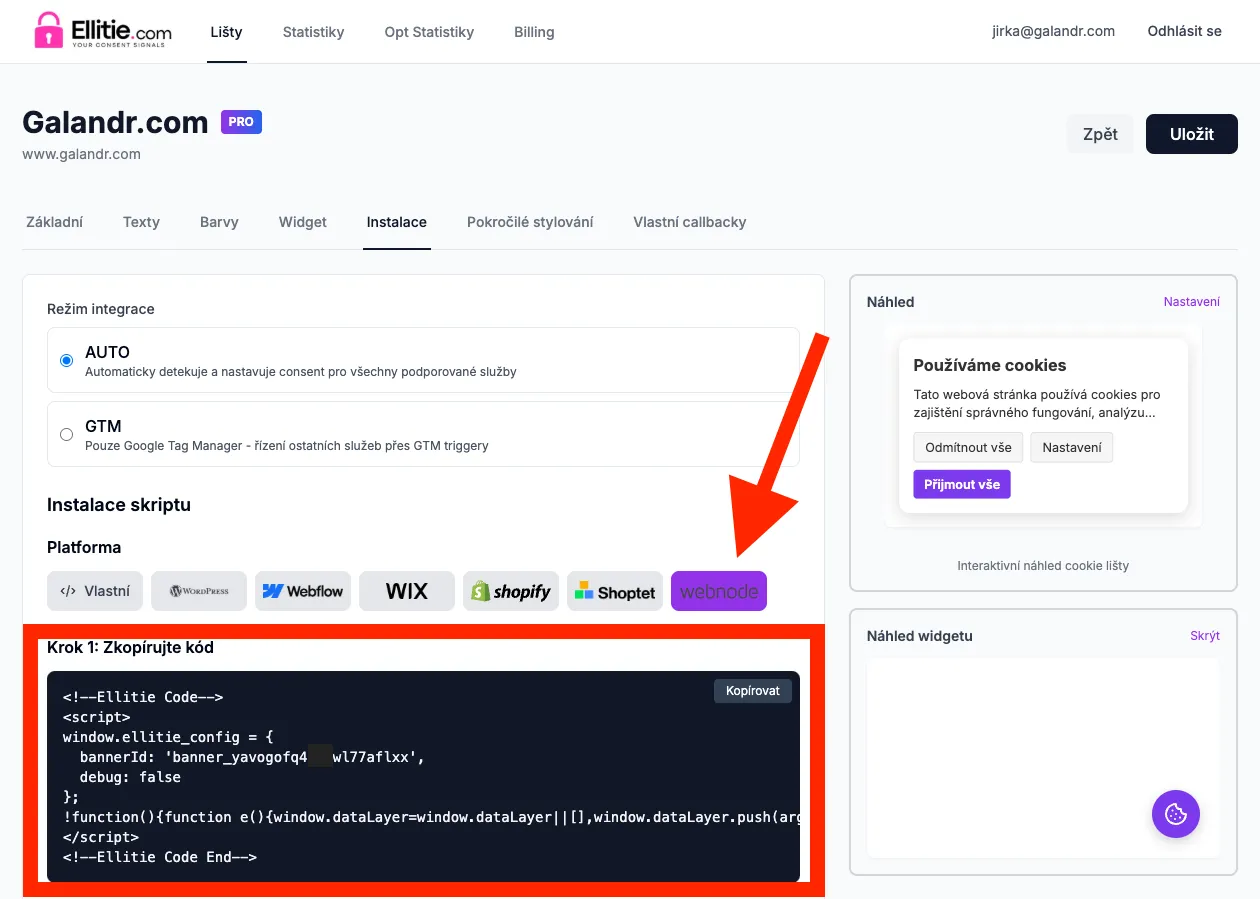Open Nastavení in the Náhled panel
The image size is (1260, 899).
[x=1192, y=301]
